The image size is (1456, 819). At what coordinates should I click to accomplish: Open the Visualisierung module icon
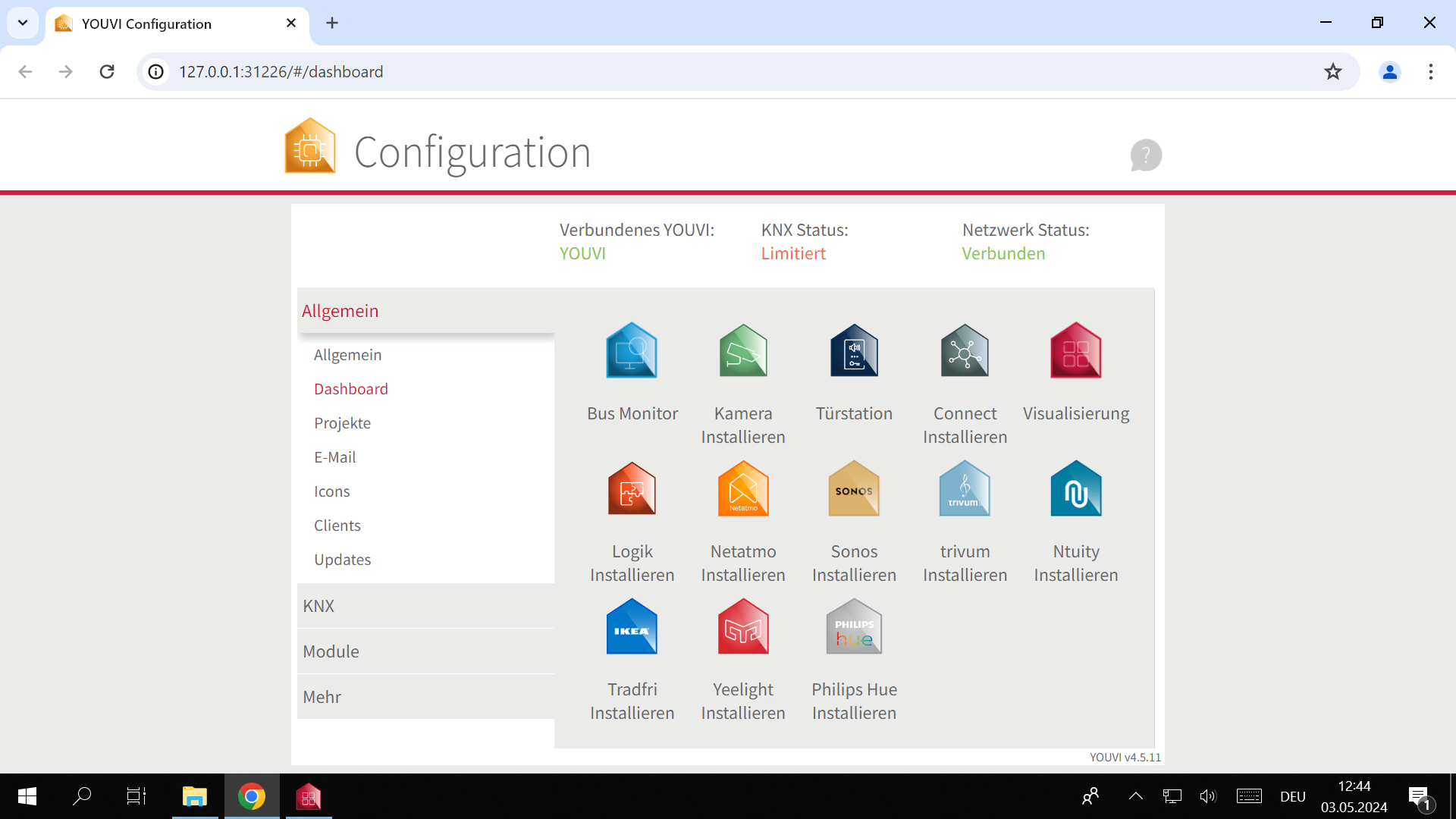pyautogui.click(x=1076, y=350)
